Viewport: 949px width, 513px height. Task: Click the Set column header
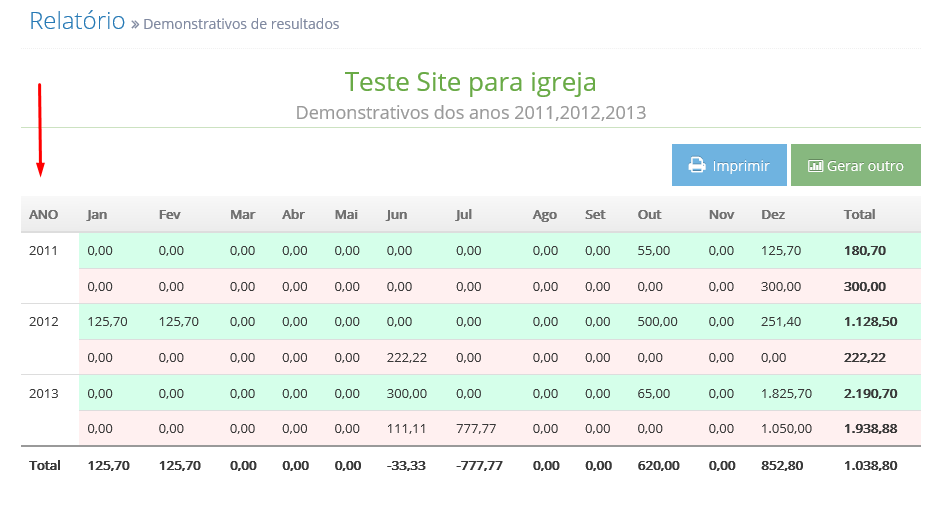pyautogui.click(x=595, y=215)
